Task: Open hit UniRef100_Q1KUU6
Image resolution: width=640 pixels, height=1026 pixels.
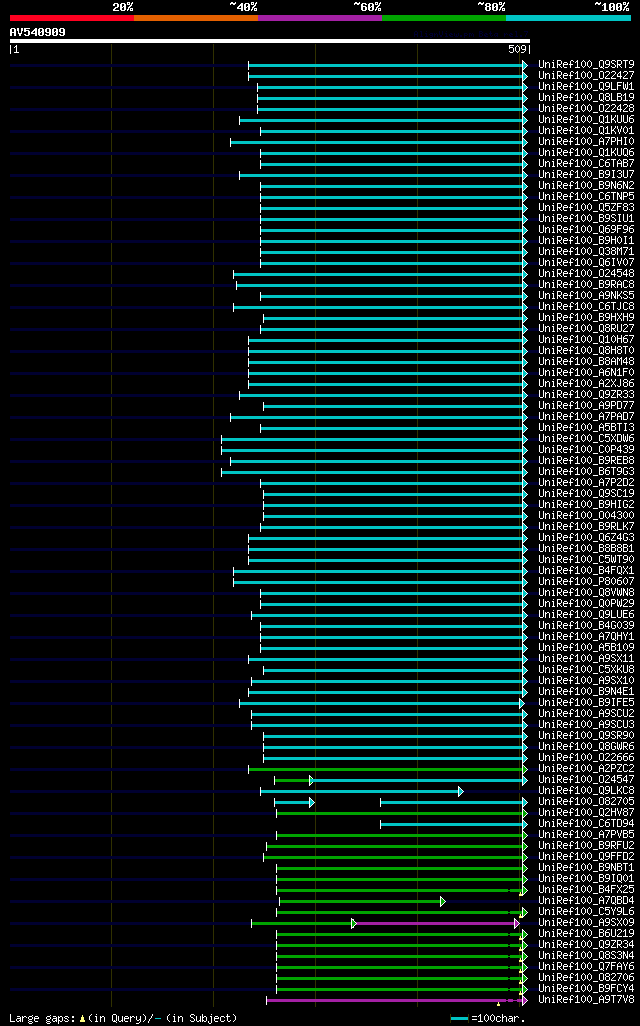Action: pyautogui.click(x=586, y=120)
